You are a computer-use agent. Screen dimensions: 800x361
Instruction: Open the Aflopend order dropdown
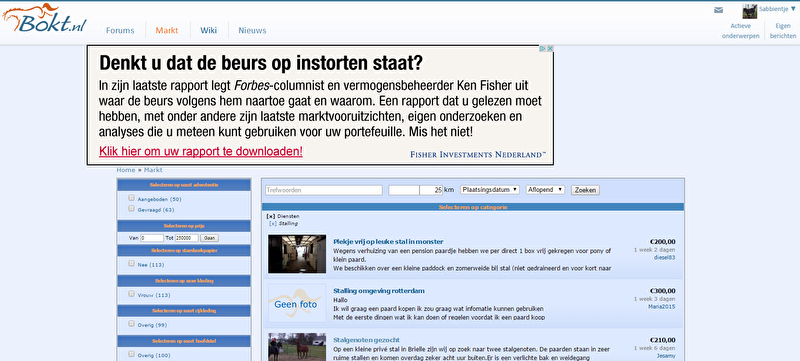tap(545, 189)
